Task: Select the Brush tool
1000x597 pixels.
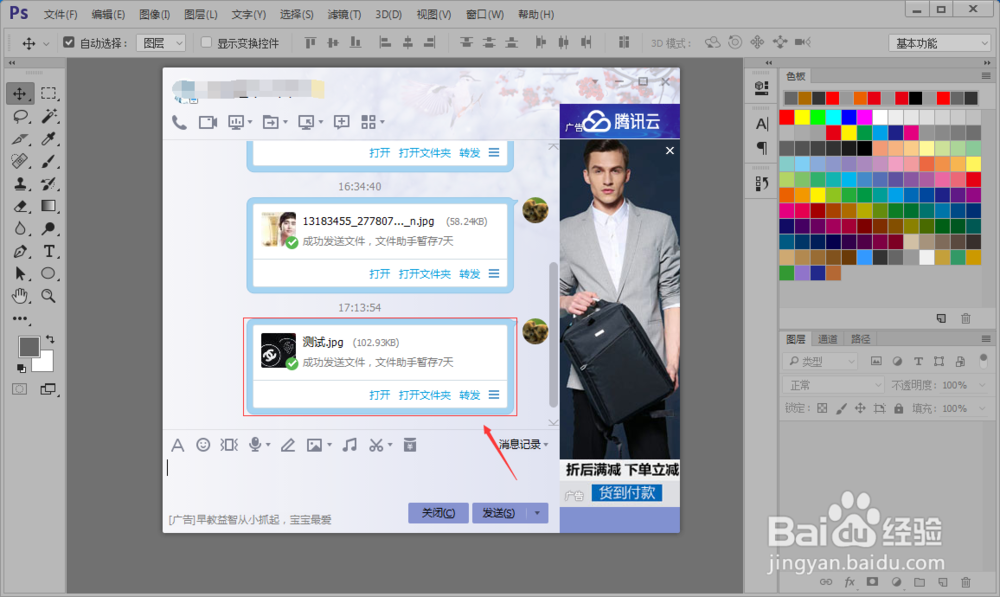Action: (x=48, y=161)
